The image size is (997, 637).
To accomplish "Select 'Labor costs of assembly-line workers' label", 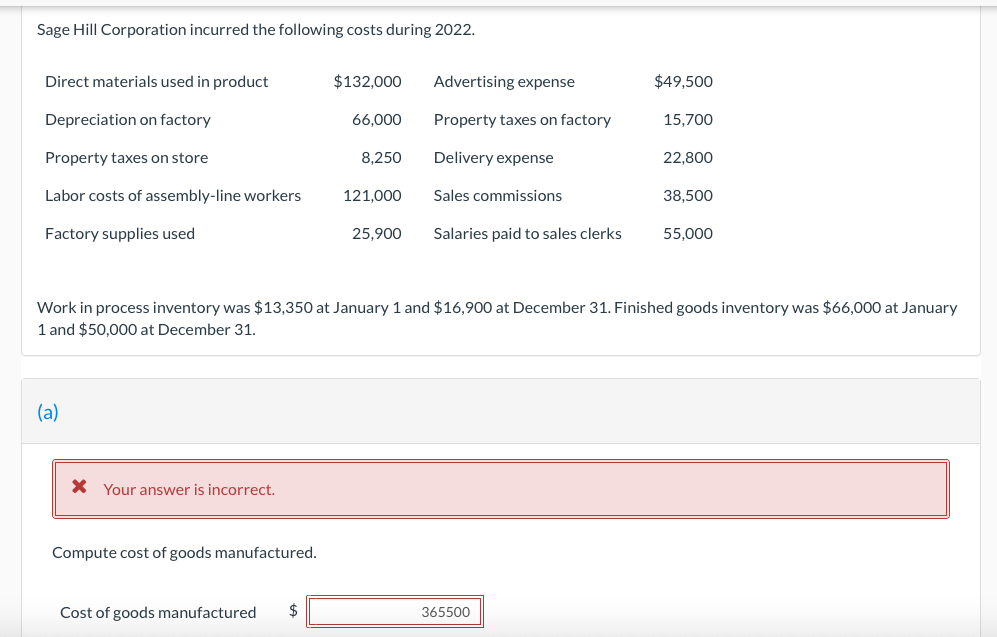I will (173, 196).
